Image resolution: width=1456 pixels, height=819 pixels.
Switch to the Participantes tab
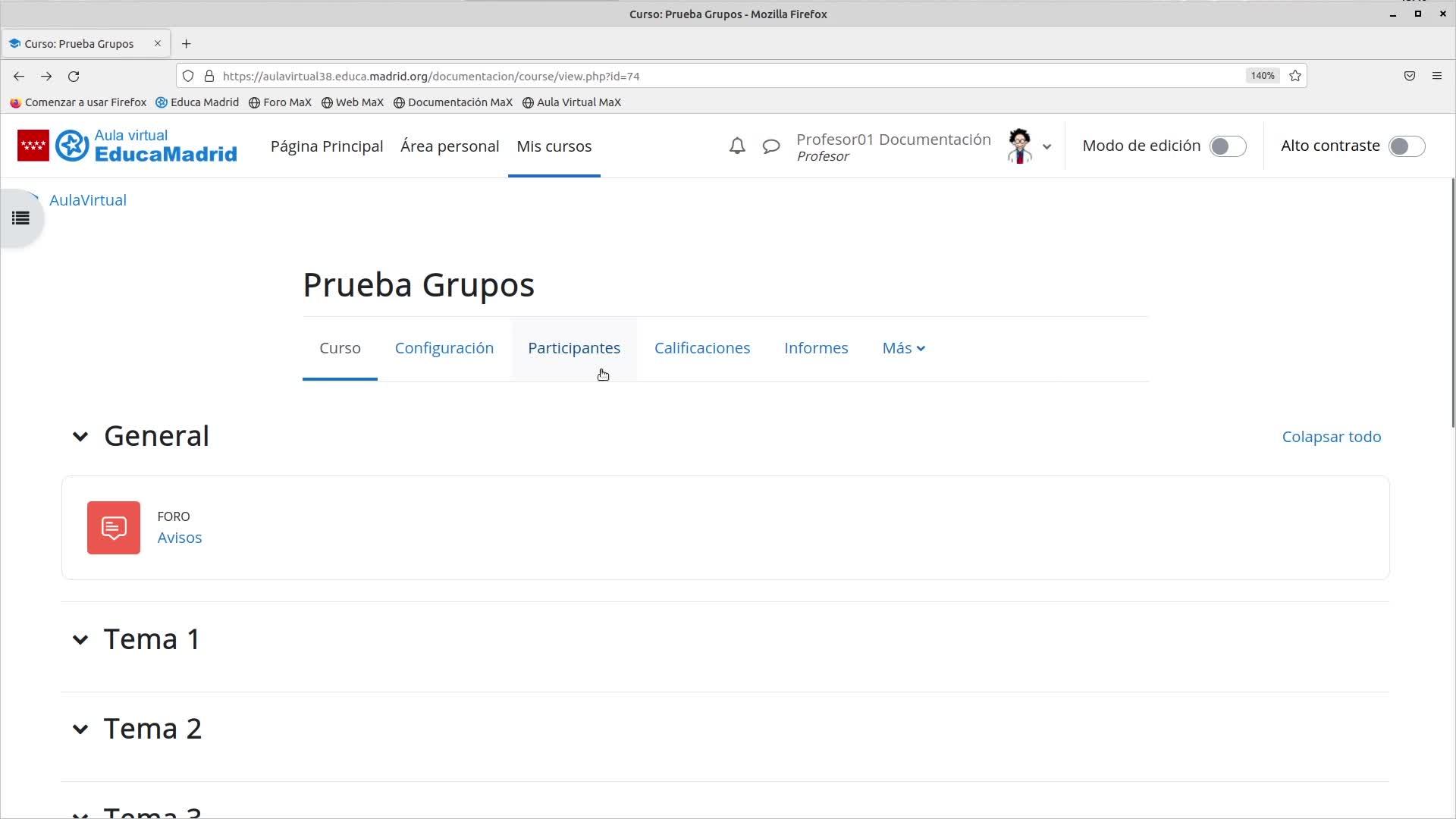tap(574, 348)
